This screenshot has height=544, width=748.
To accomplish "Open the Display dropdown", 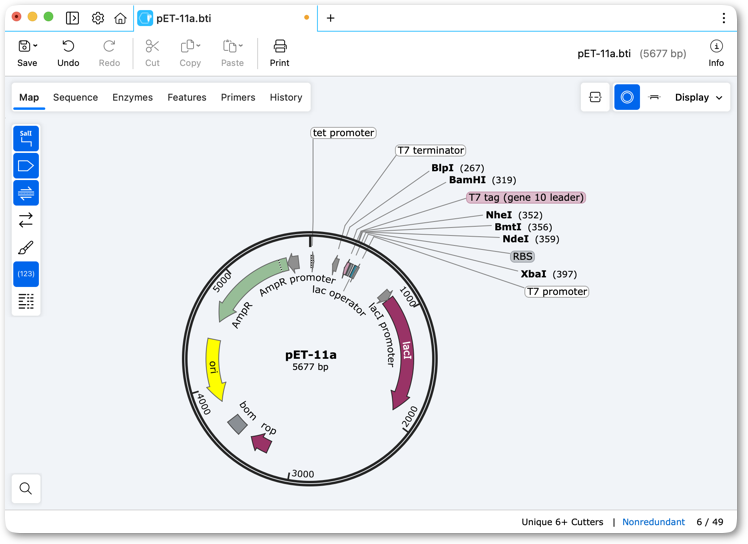I will tap(699, 97).
